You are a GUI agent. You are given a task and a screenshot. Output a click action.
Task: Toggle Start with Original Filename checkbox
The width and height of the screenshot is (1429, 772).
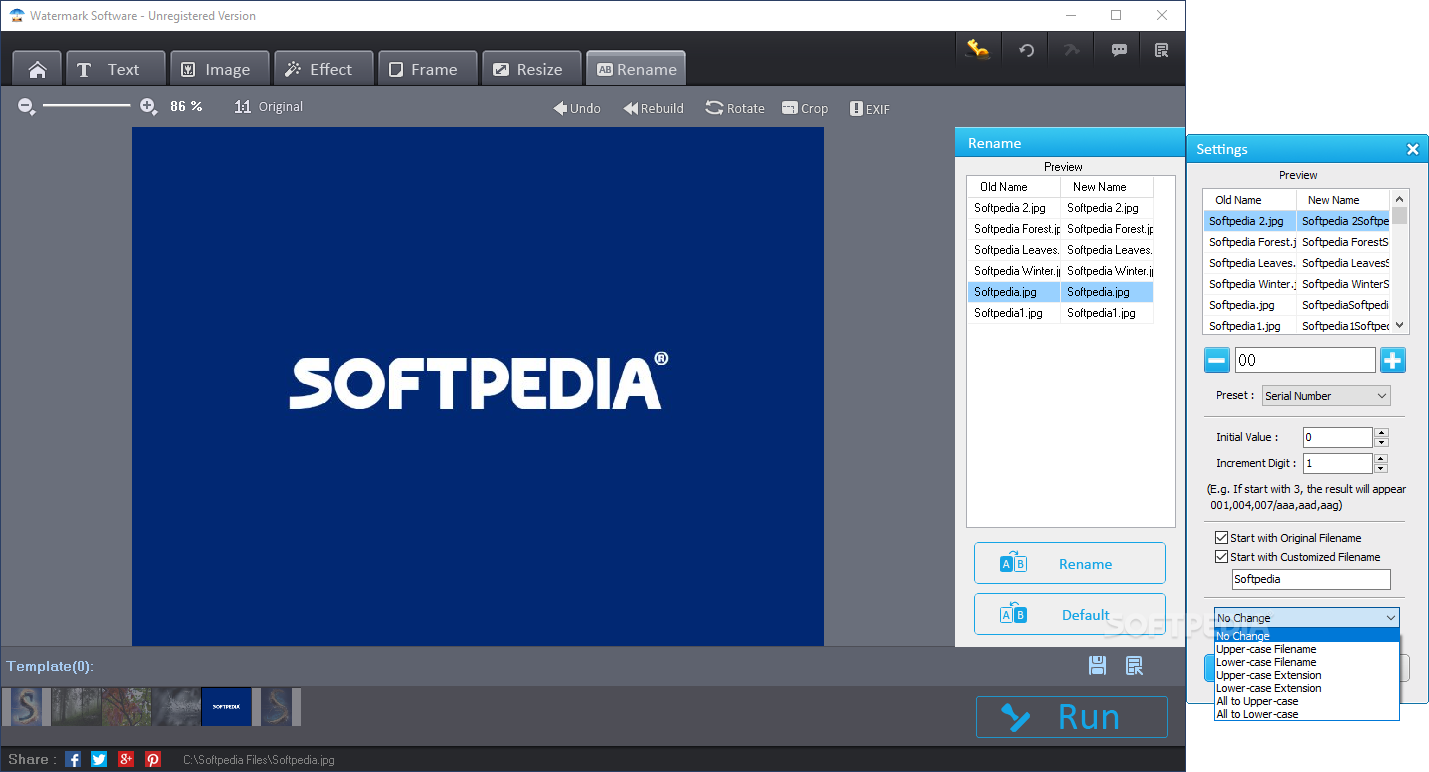pos(1221,538)
